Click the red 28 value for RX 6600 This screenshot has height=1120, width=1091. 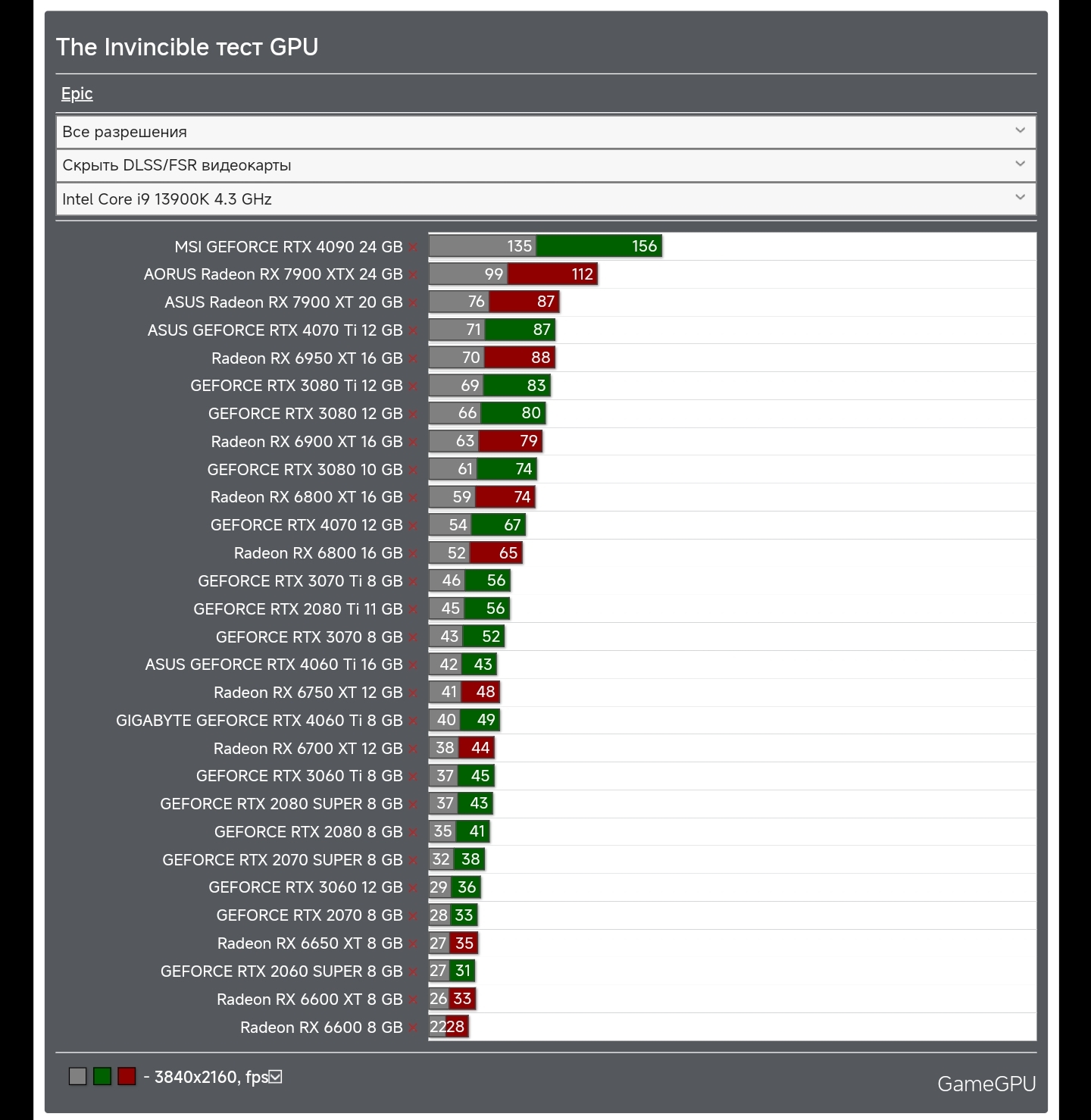click(455, 1027)
